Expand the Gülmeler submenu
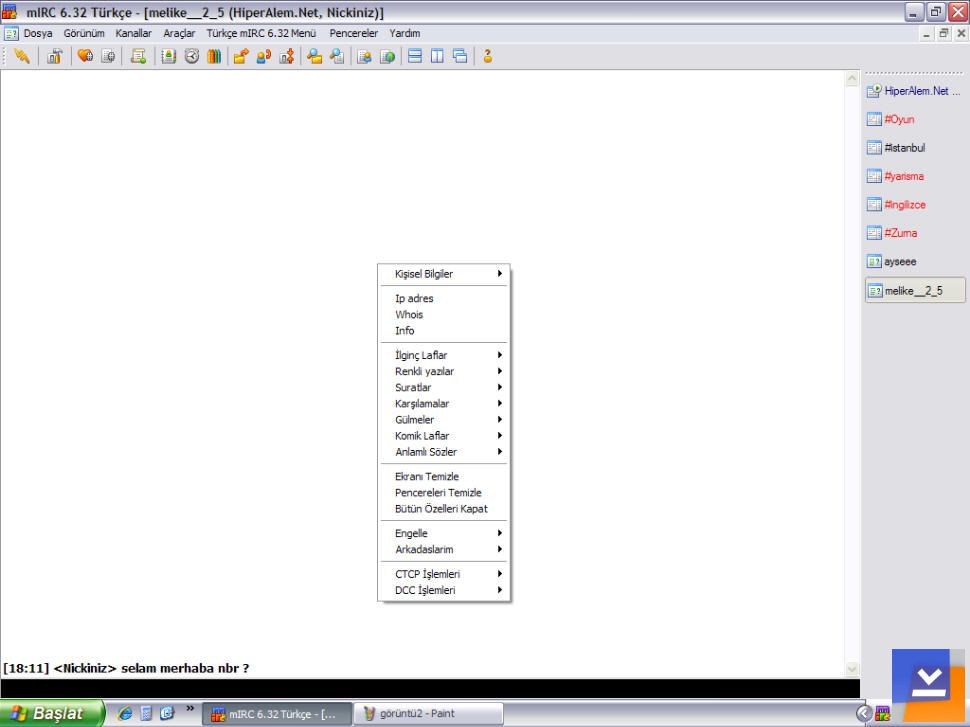This screenshot has height=727, width=970. coord(444,419)
